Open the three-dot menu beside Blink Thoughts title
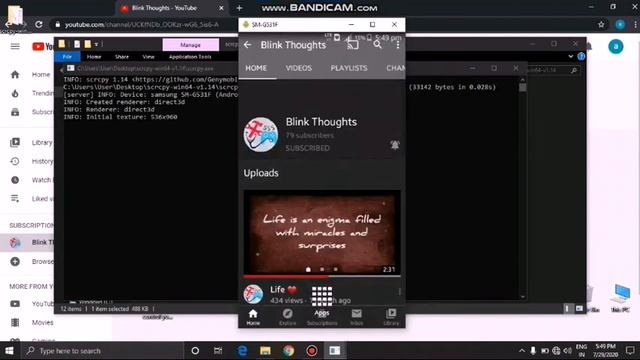 pos(398,44)
